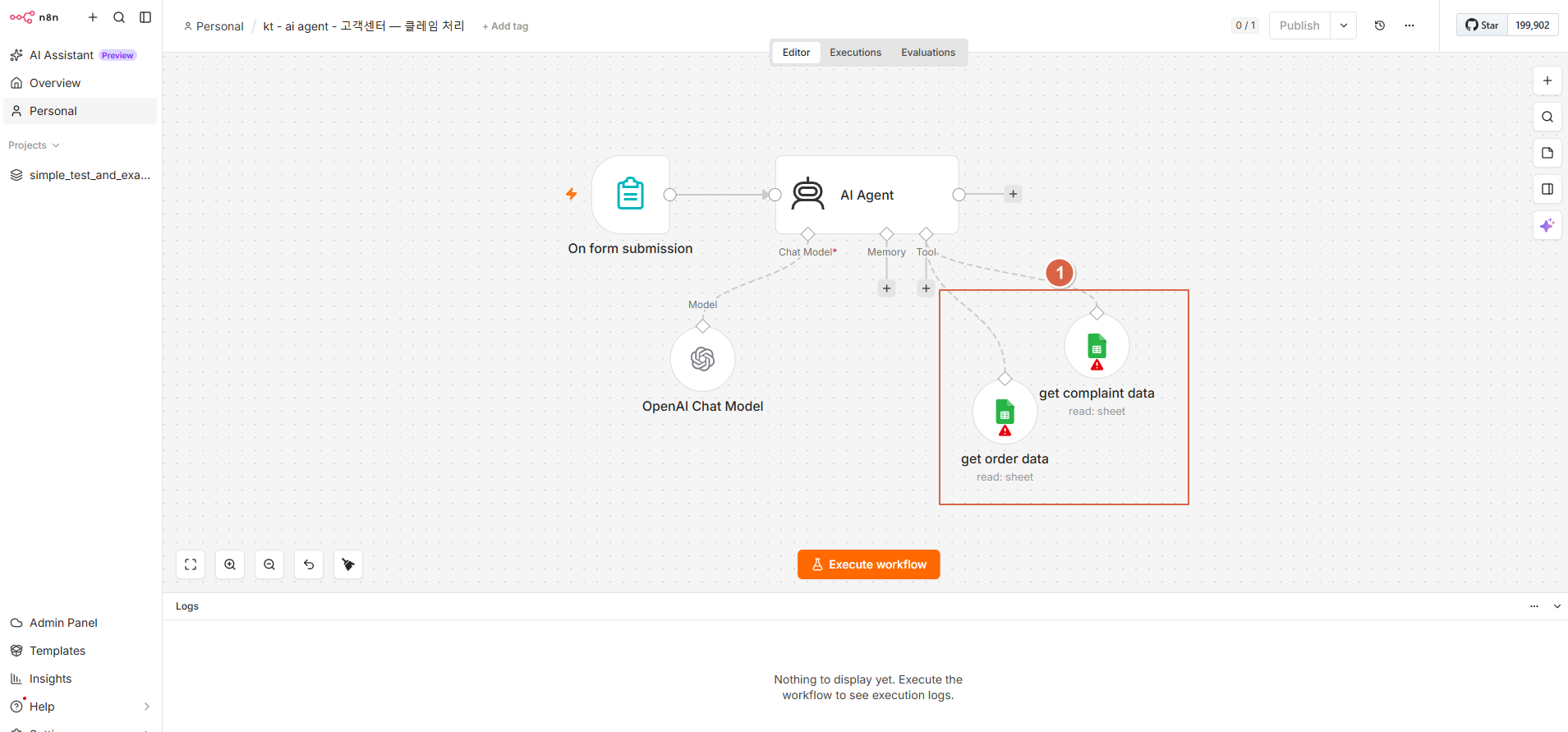The height and width of the screenshot is (732, 1568).
Task: Click the n8n logo
Action: (x=34, y=17)
